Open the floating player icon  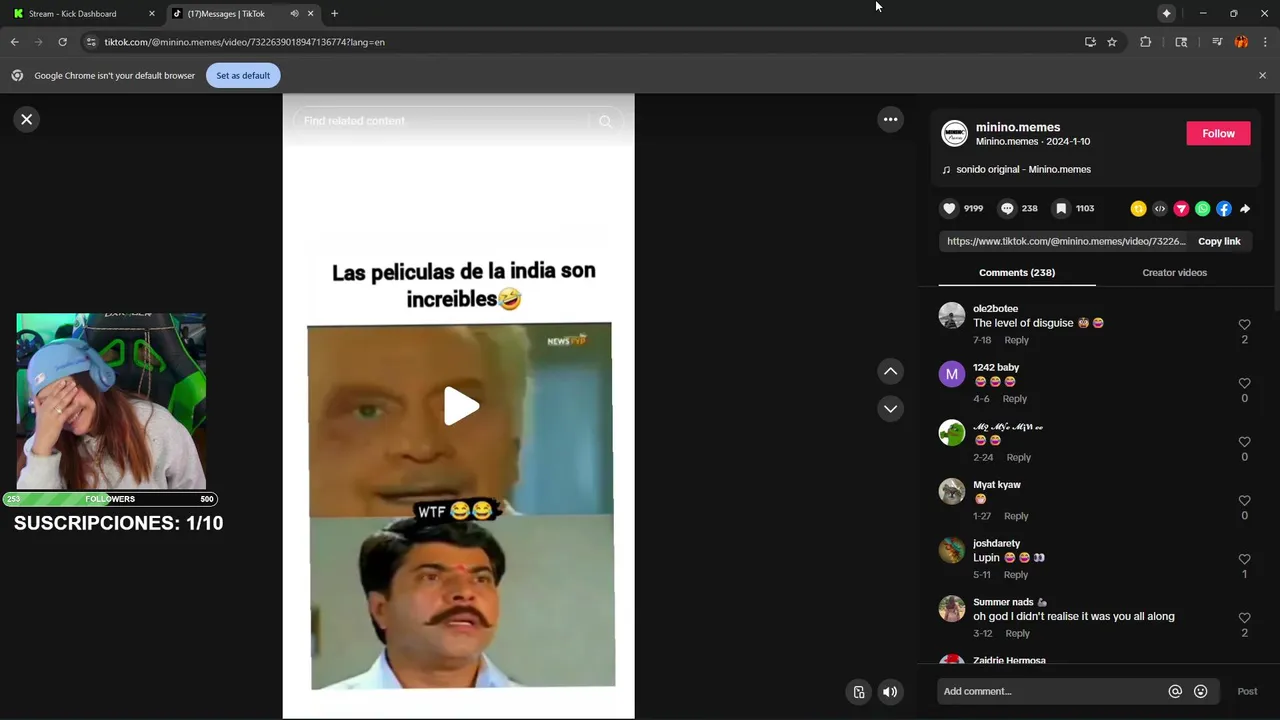pyautogui.click(x=859, y=691)
